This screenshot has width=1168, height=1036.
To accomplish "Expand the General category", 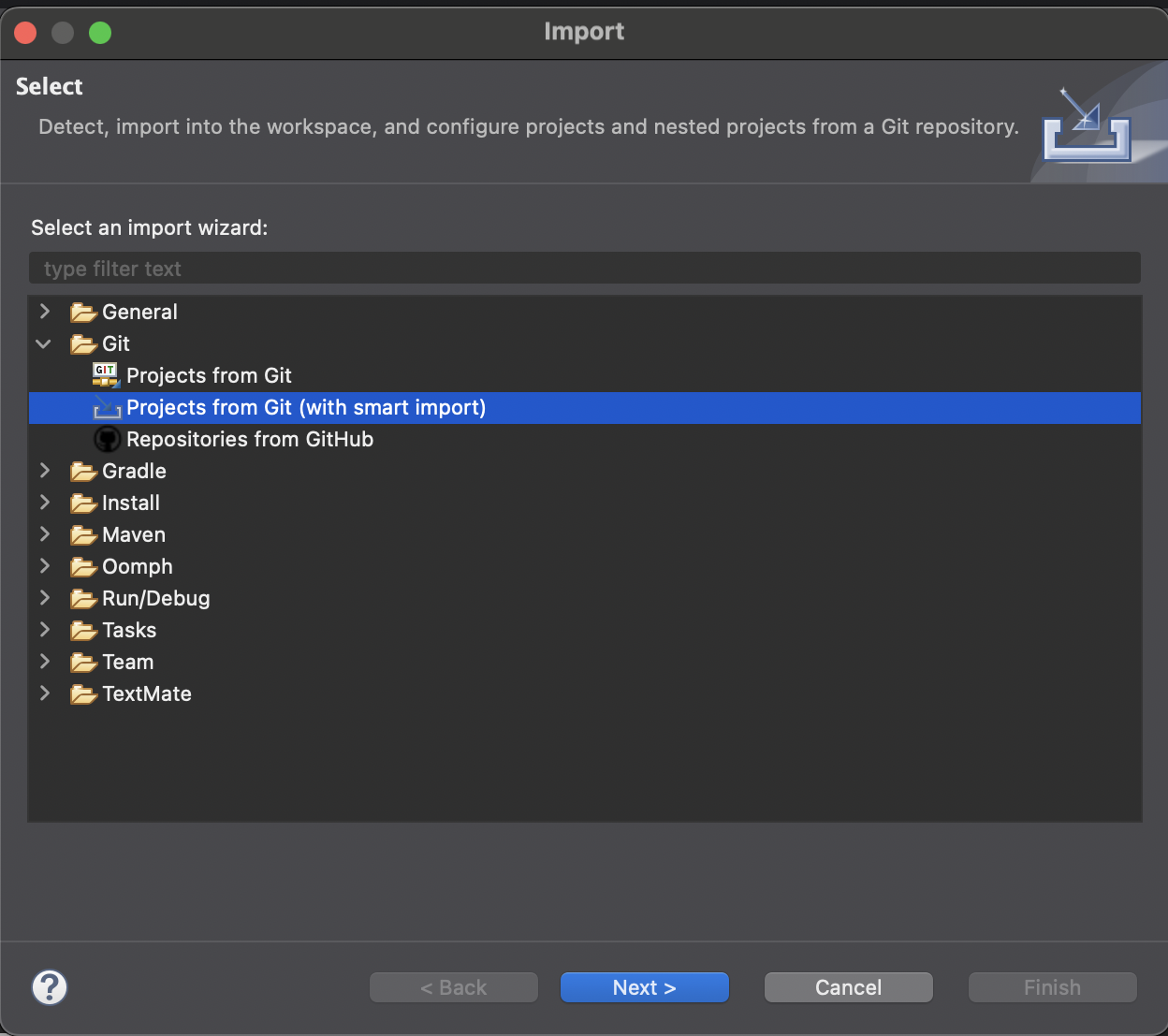I will click(44, 312).
